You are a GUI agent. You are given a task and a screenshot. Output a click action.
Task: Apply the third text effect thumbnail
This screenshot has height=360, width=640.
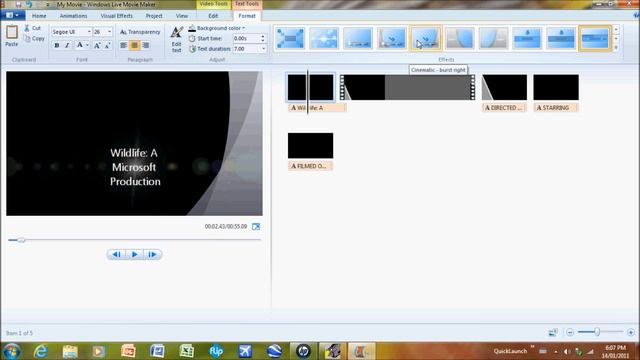coord(358,38)
